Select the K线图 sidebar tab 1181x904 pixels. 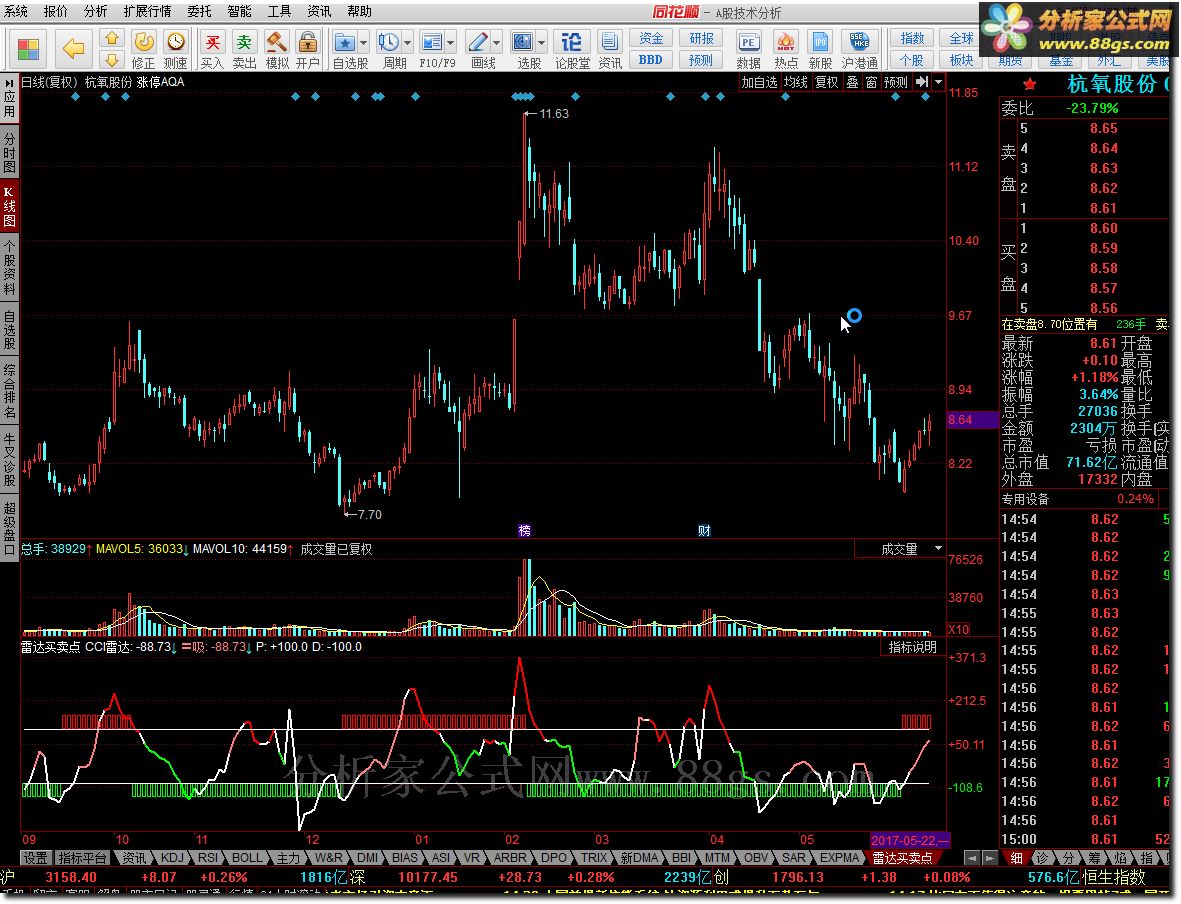[x=9, y=206]
